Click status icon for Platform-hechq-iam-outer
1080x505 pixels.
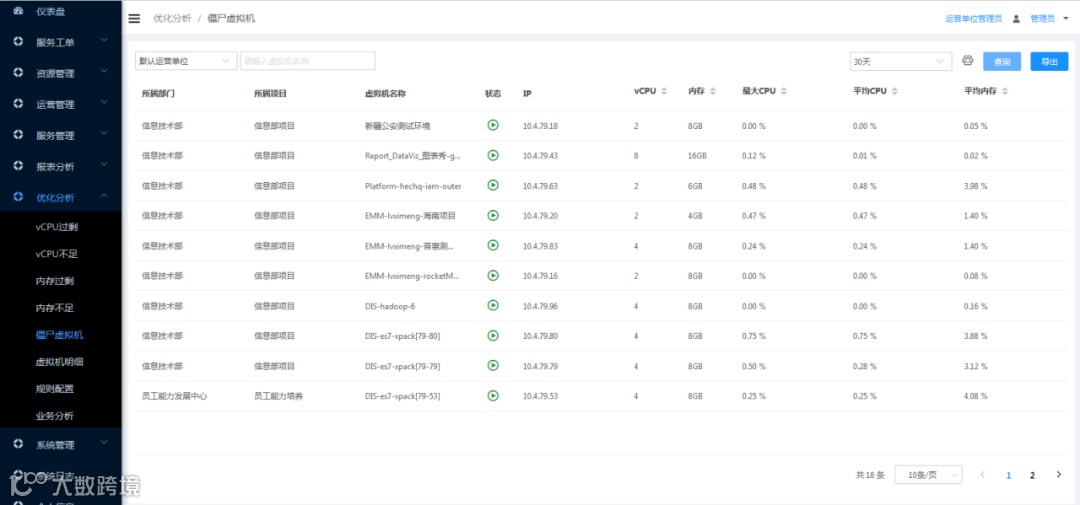[x=492, y=185]
